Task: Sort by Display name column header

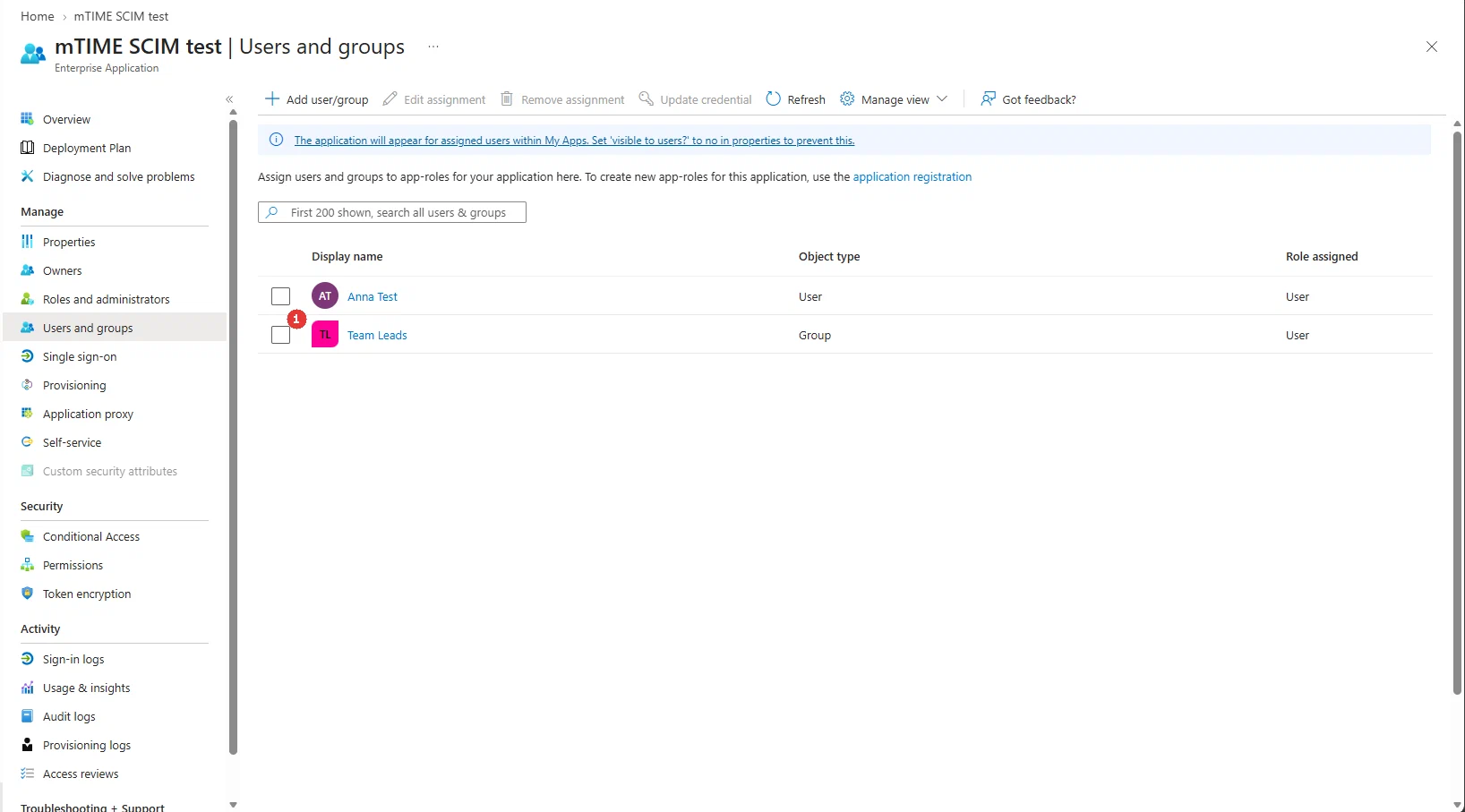Action: tap(347, 256)
